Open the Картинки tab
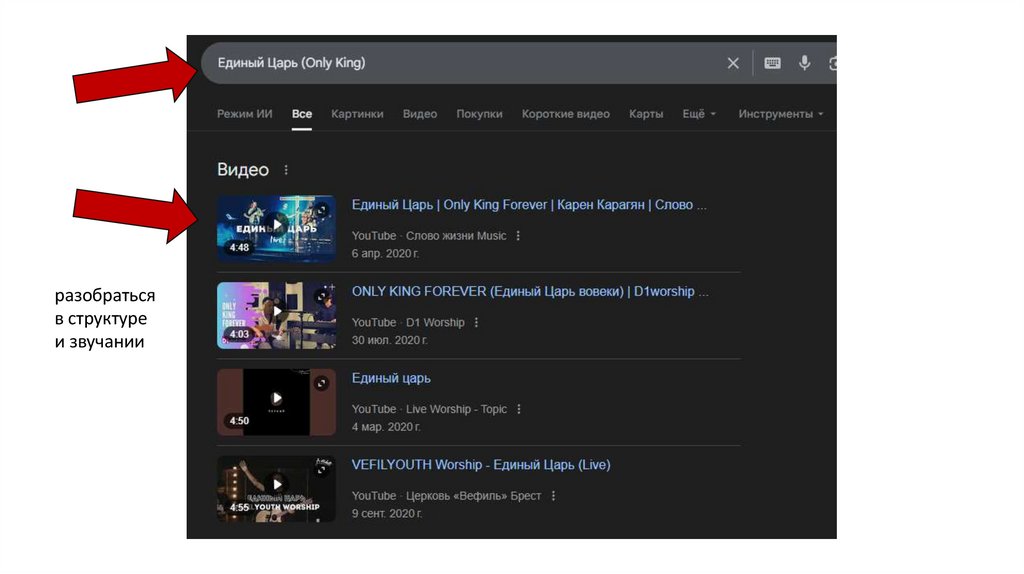Screen dimensions: 1024x574 click(x=357, y=114)
